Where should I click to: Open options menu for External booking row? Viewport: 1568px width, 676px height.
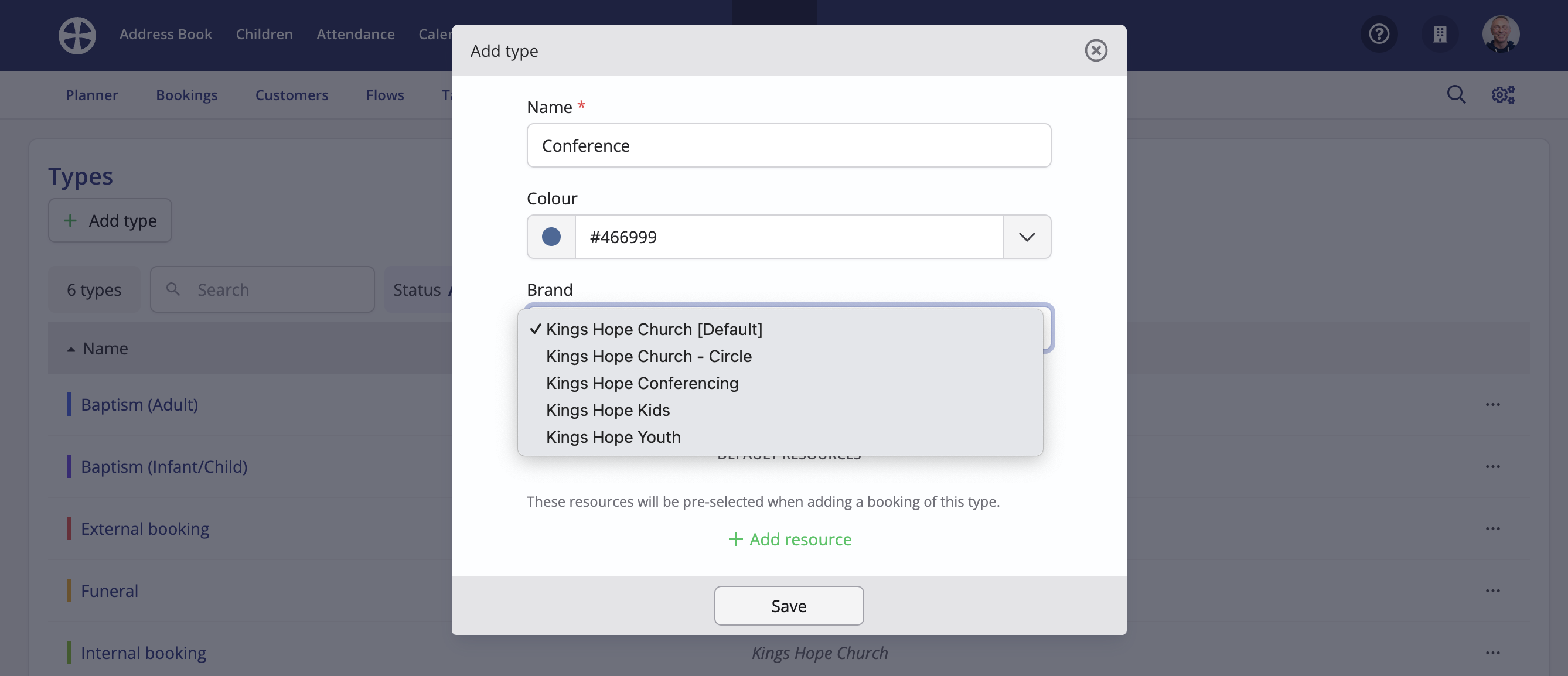(1492, 528)
